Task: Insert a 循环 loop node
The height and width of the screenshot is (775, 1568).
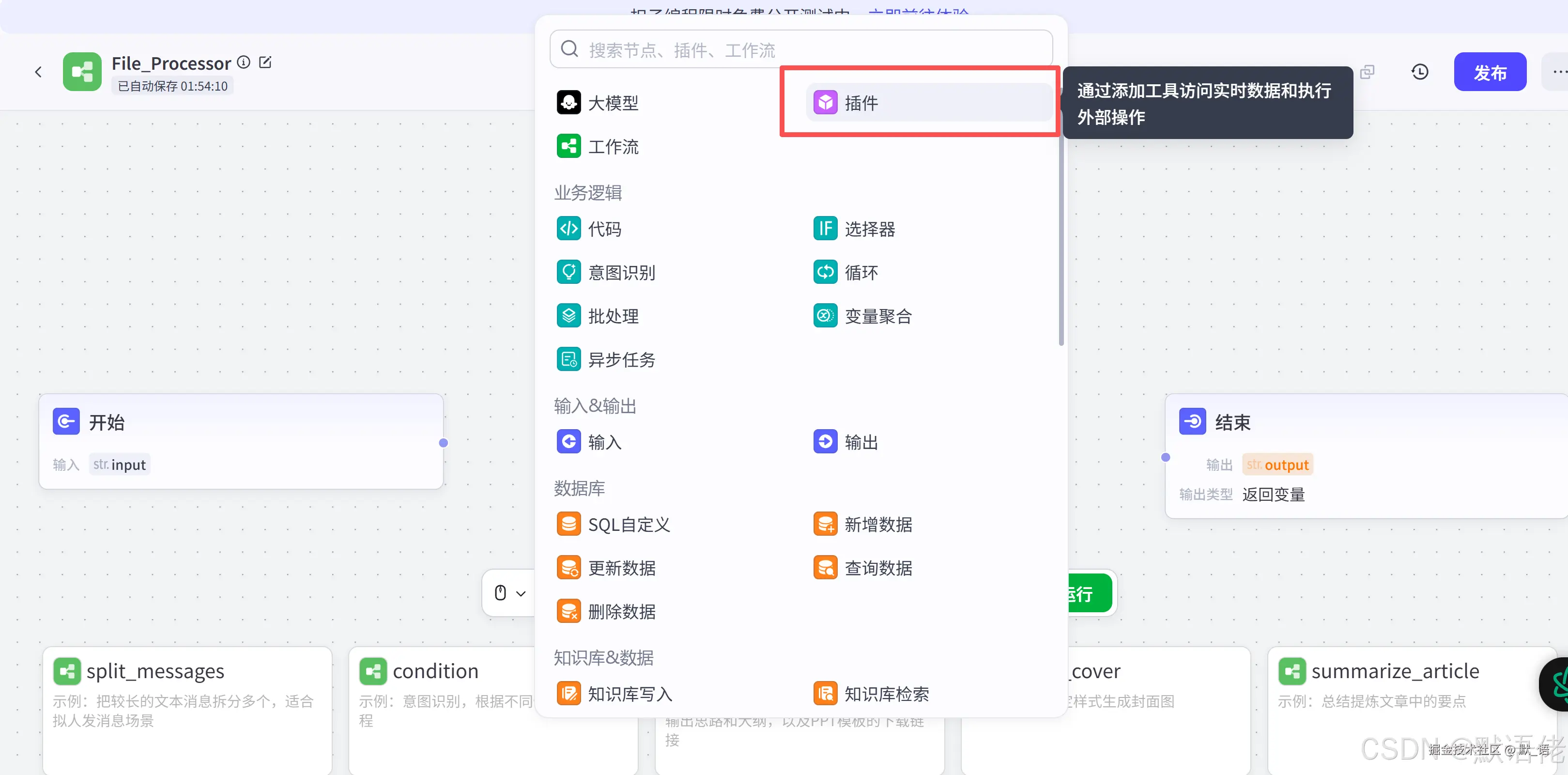Action: point(861,272)
